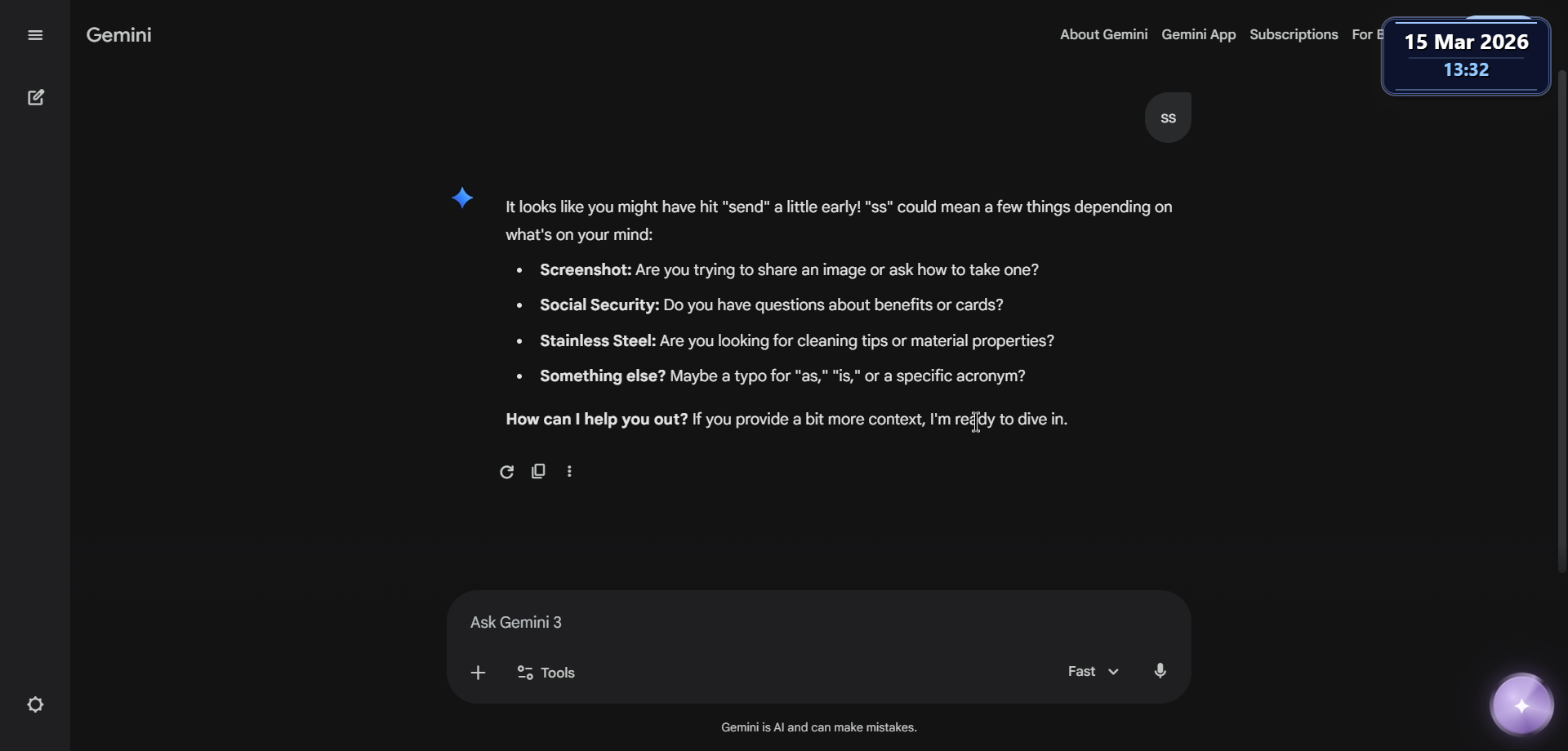Screen dimensions: 1568x751
Task: Click the plus icon to add files
Action: click(x=479, y=673)
